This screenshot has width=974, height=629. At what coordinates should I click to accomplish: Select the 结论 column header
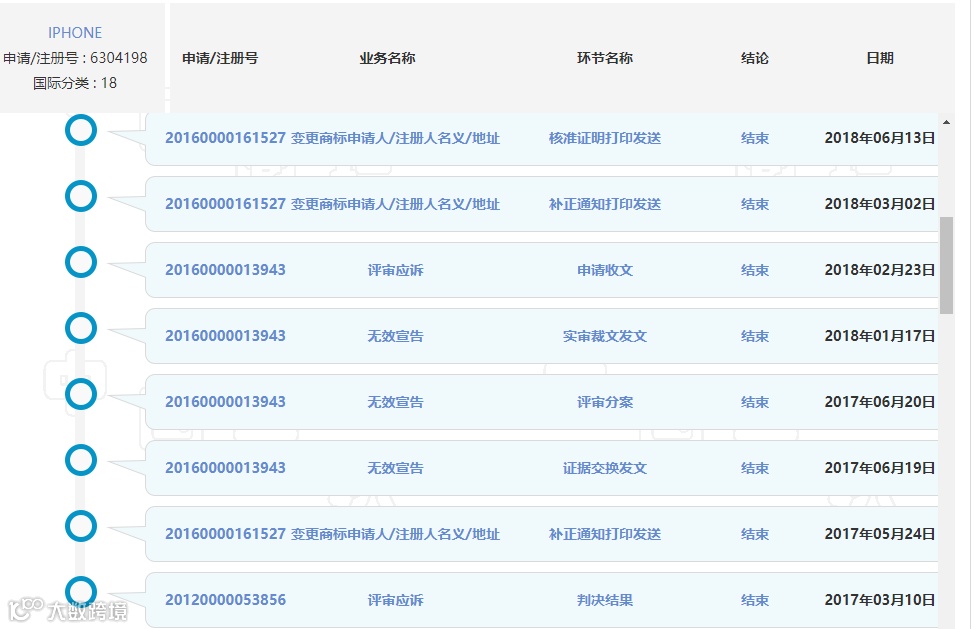coord(755,58)
